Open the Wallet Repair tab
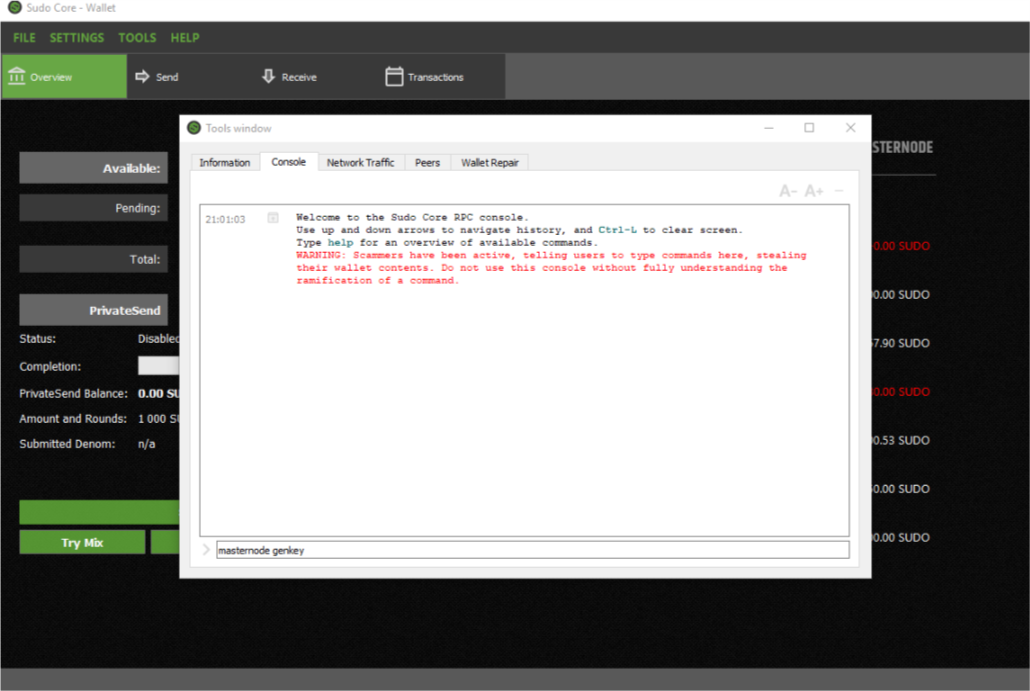 coord(489,162)
